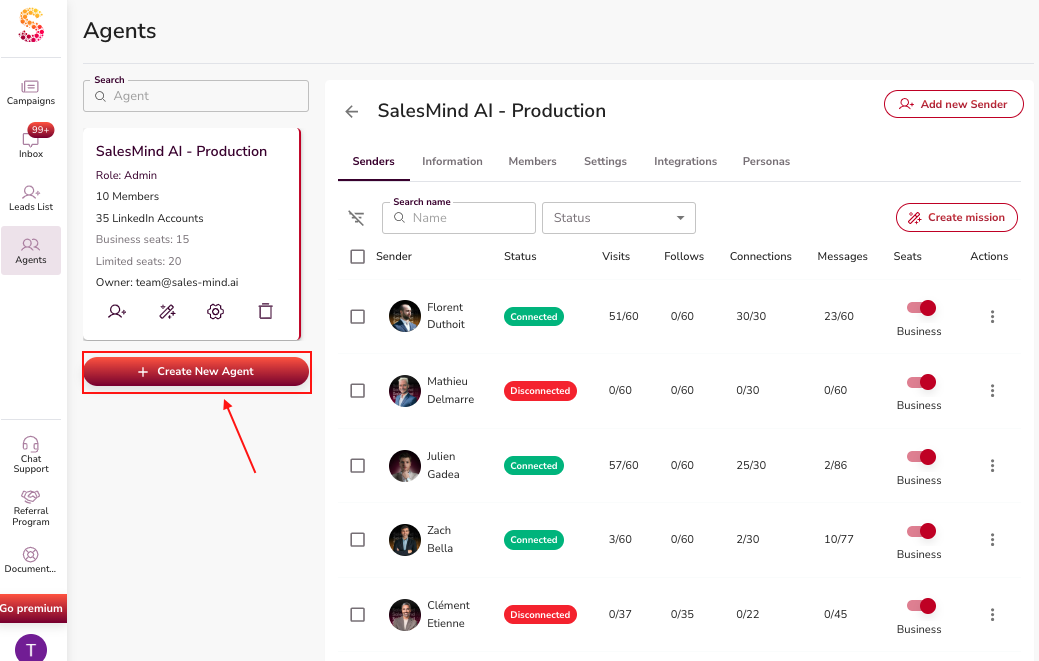
Task: Open actions menu for Zach Bella
Action: point(992,540)
